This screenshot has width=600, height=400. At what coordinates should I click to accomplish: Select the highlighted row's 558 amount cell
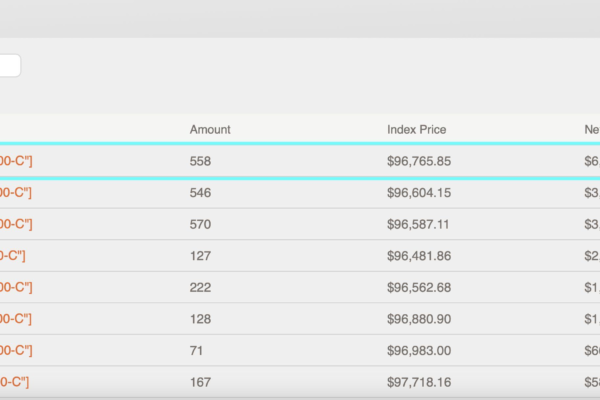coord(200,160)
